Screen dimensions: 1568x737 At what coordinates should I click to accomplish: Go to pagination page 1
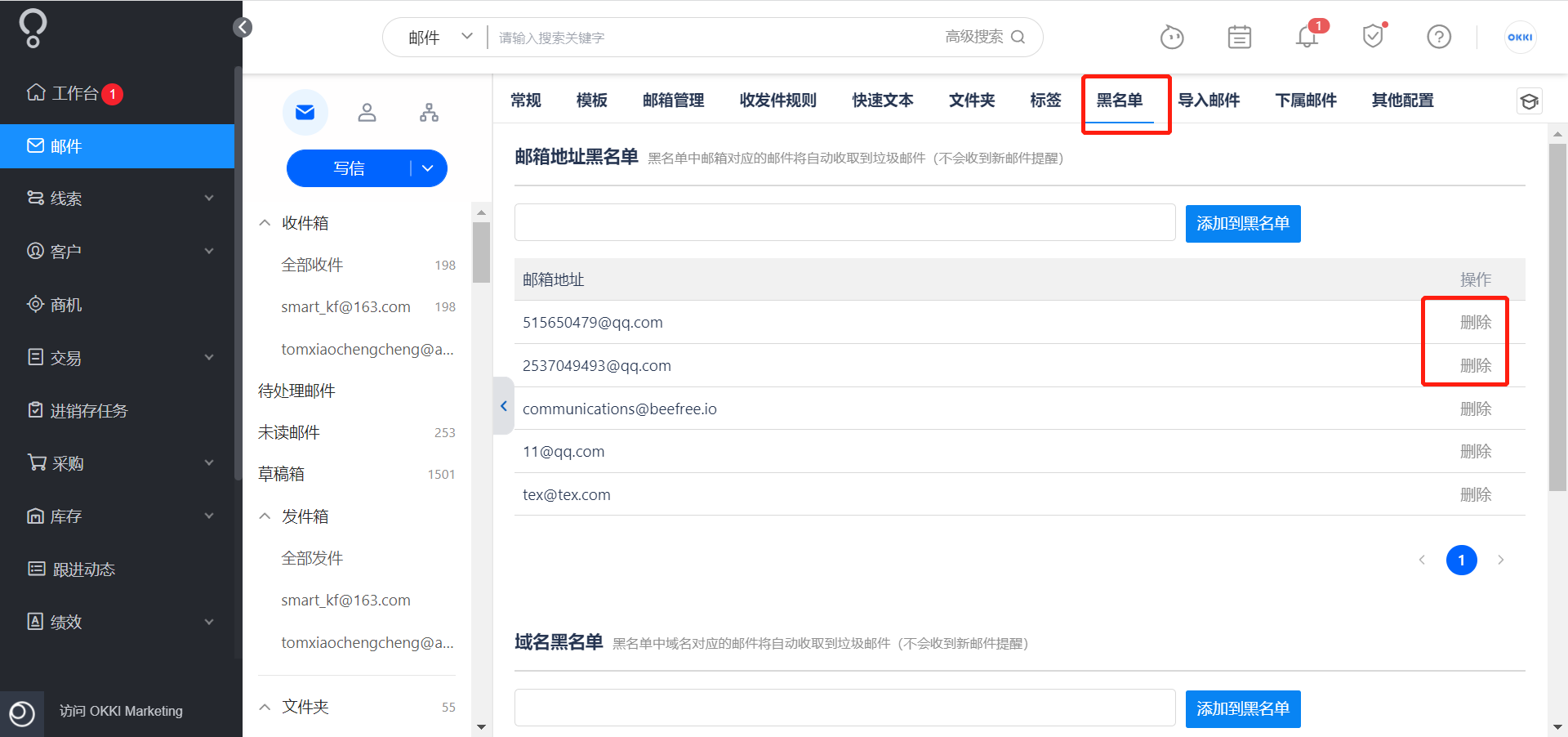(1461, 560)
